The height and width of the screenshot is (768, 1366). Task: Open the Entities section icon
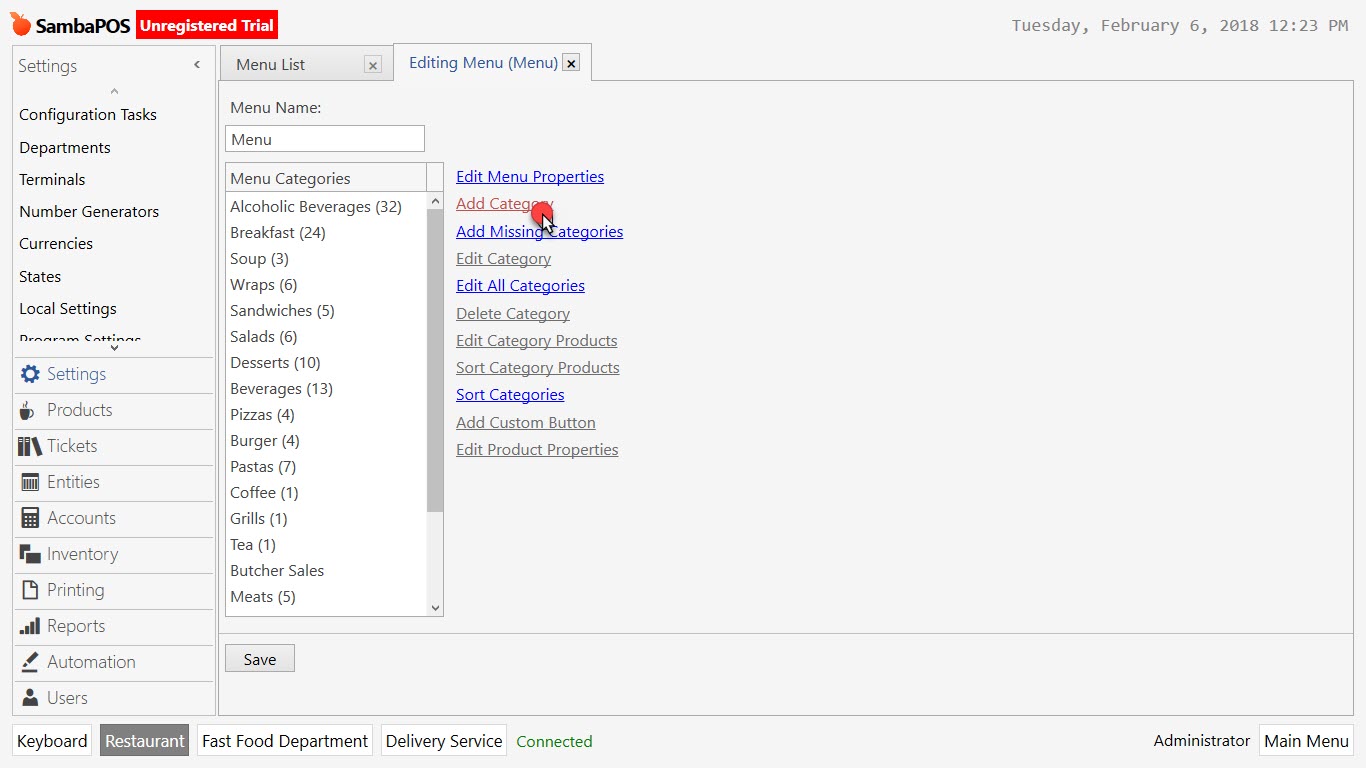tap(29, 483)
